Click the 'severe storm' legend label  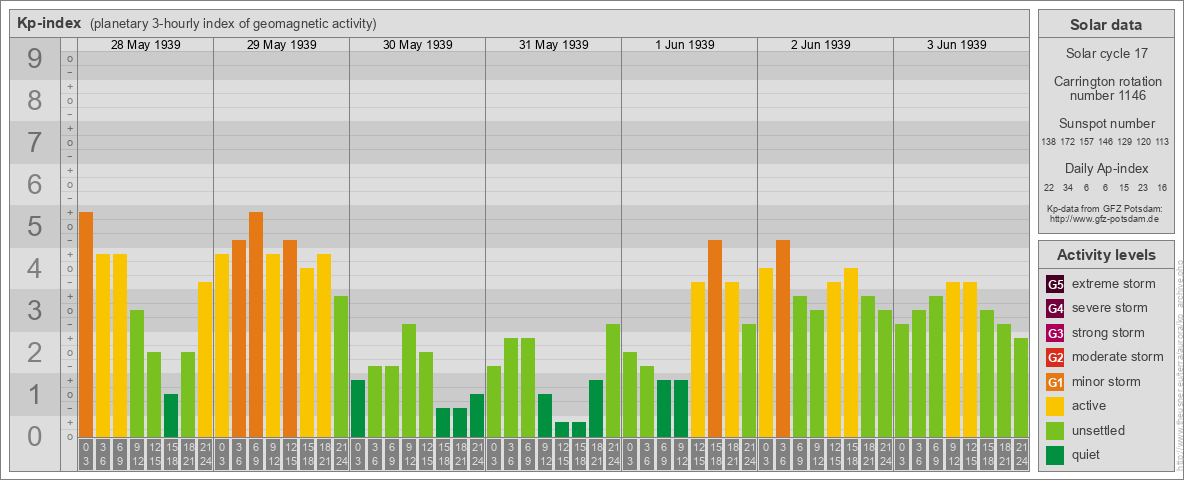point(1110,309)
